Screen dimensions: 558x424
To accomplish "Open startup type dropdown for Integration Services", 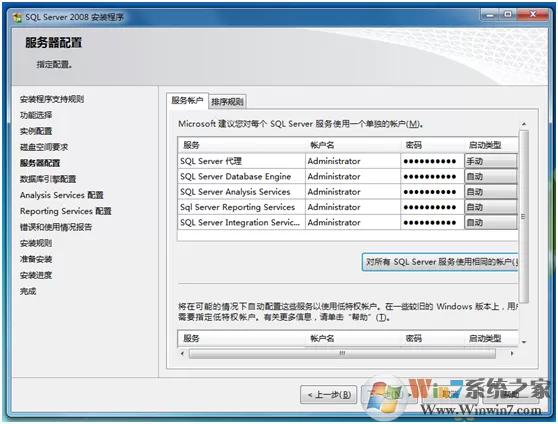I will pyautogui.click(x=490, y=223).
